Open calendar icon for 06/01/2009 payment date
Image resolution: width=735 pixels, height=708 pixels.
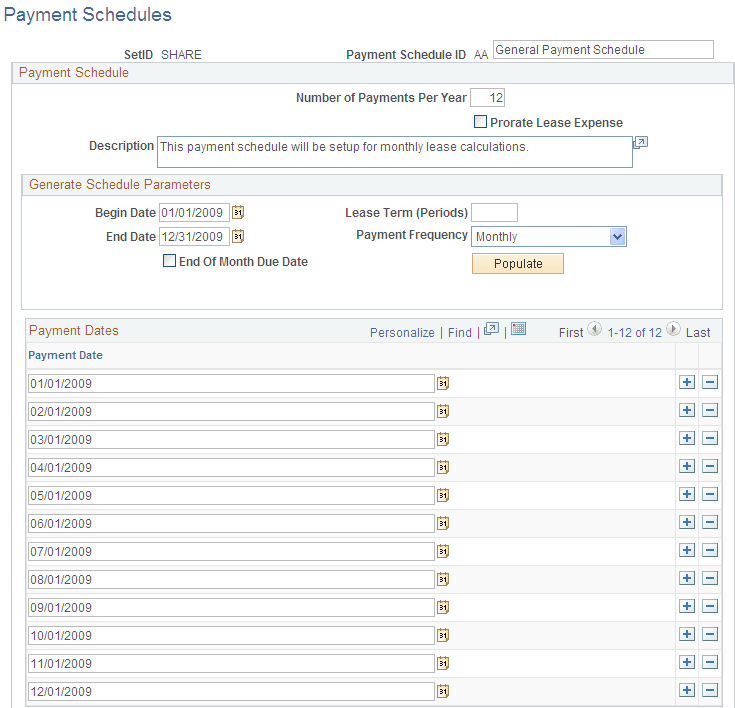pyautogui.click(x=443, y=523)
